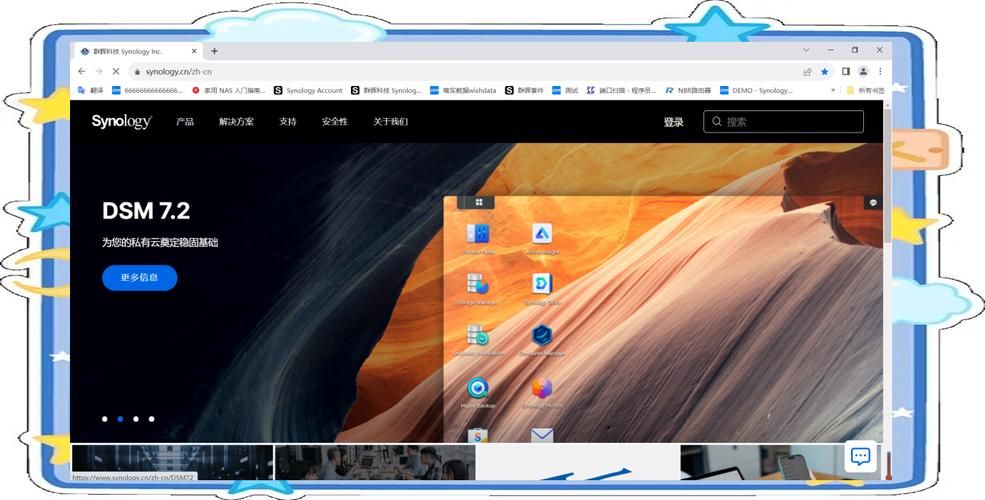Viewport: 985px width, 500px height.
Task: Open 家用 NAS 入门指南 bookmark
Action: (229, 90)
